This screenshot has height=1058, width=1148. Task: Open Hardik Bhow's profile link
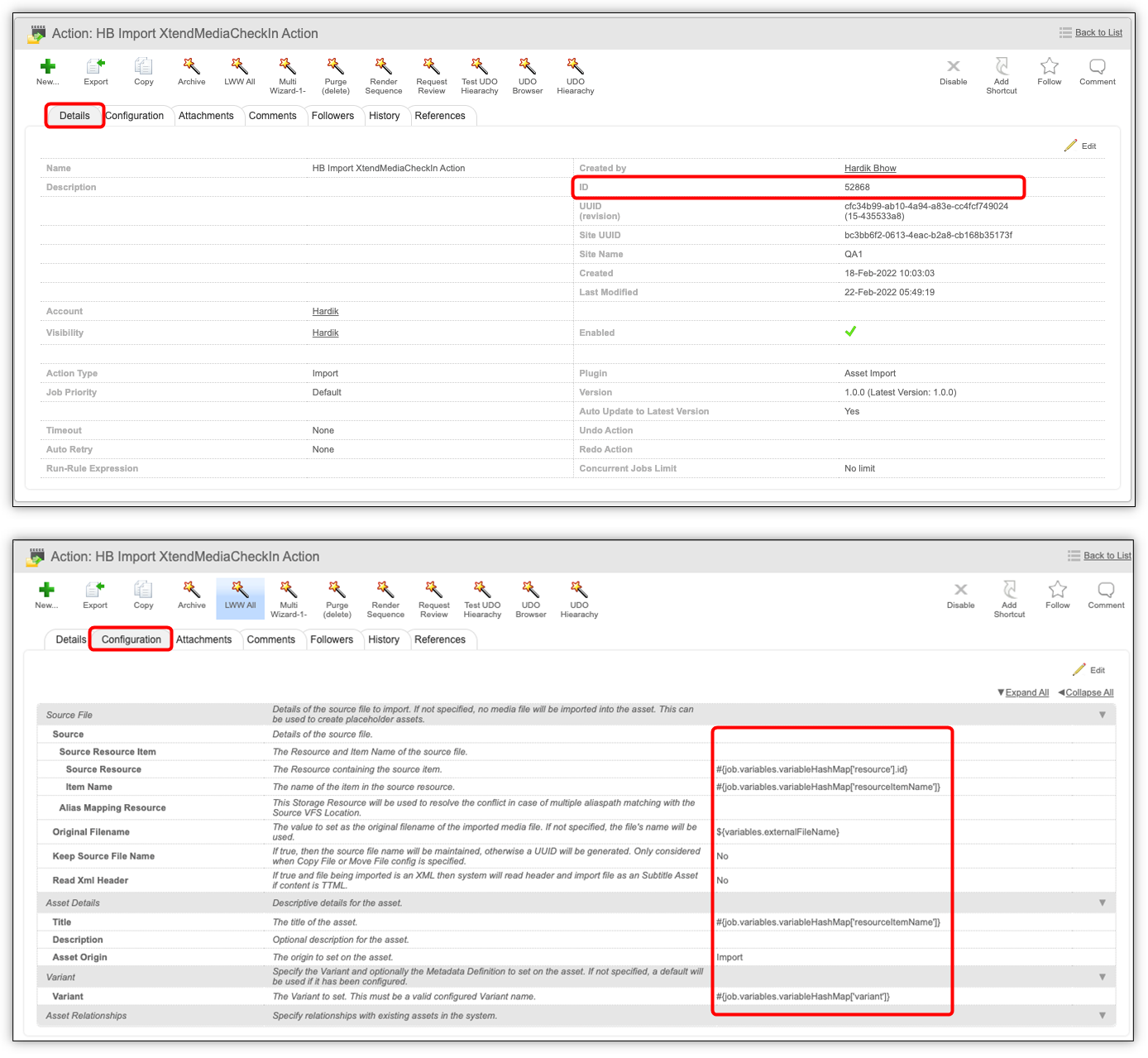(869, 168)
